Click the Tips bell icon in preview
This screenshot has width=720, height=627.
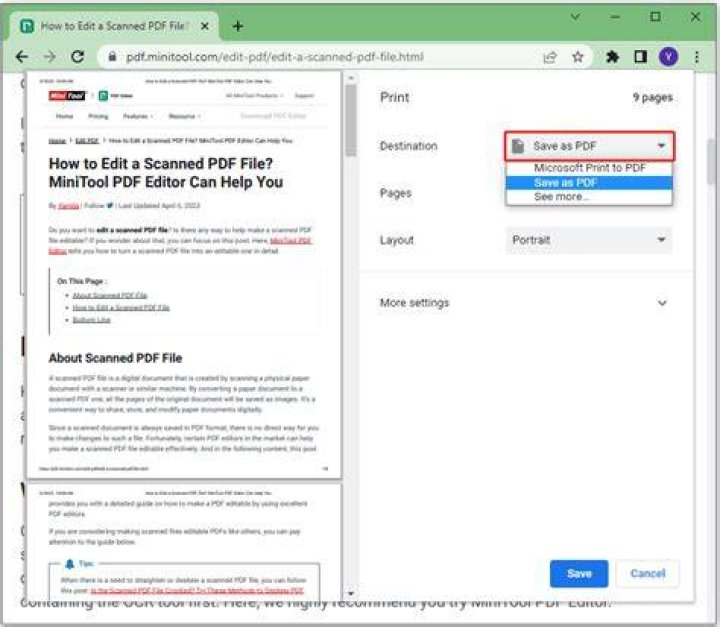tap(69, 564)
